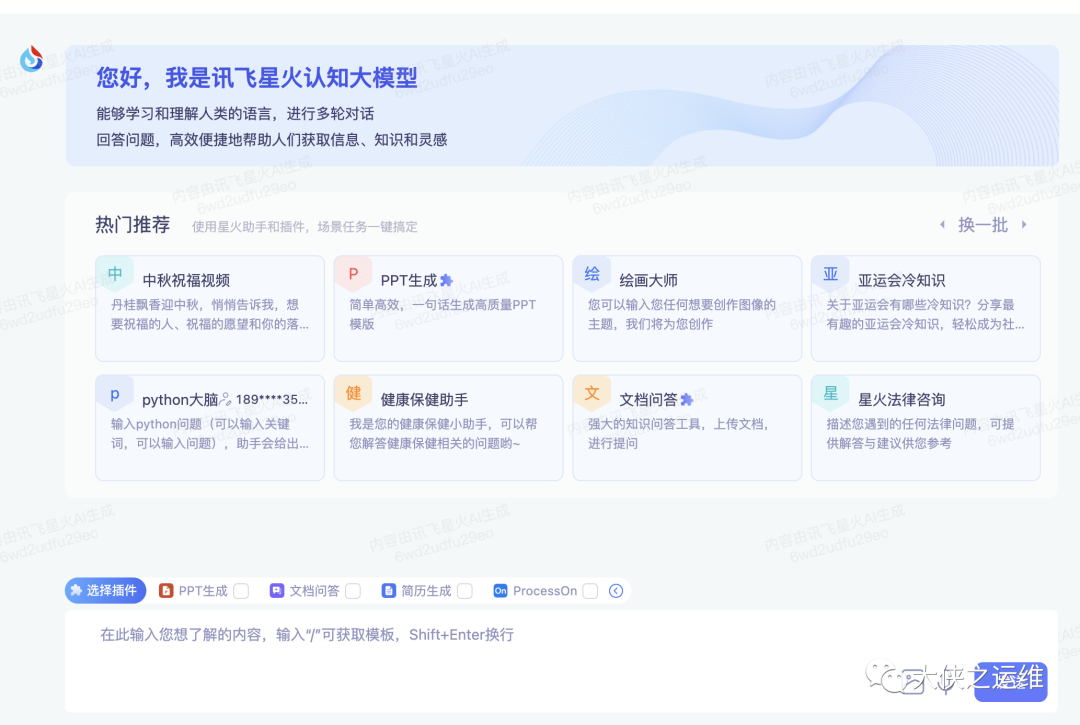Toggle the ProcessOn plugin checkbox
Screen dimensions: 1080x725
point(590,591)
